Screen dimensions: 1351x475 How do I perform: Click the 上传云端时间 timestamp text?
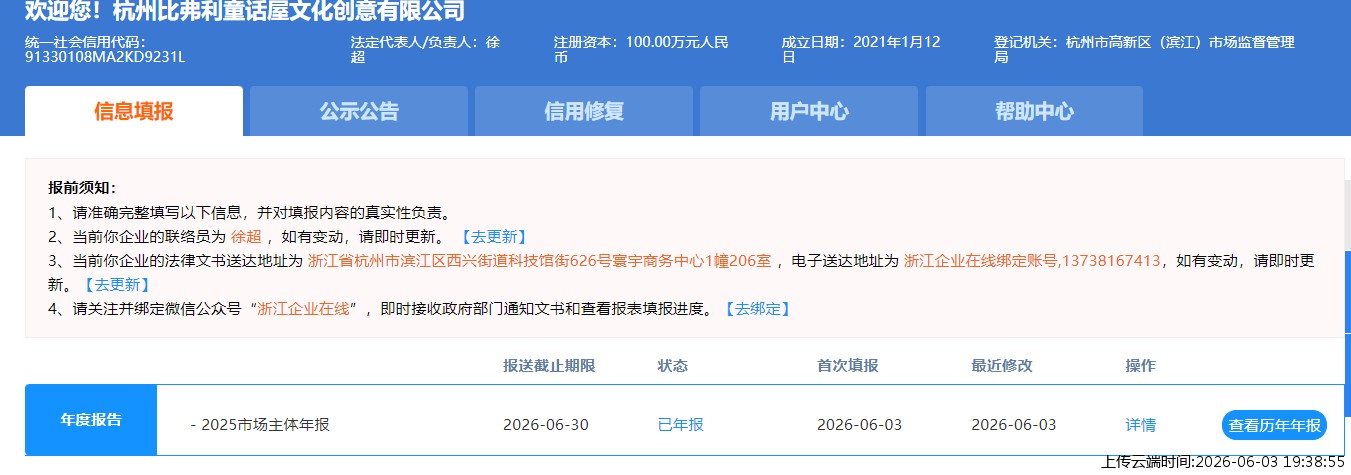coord(1222,462)
